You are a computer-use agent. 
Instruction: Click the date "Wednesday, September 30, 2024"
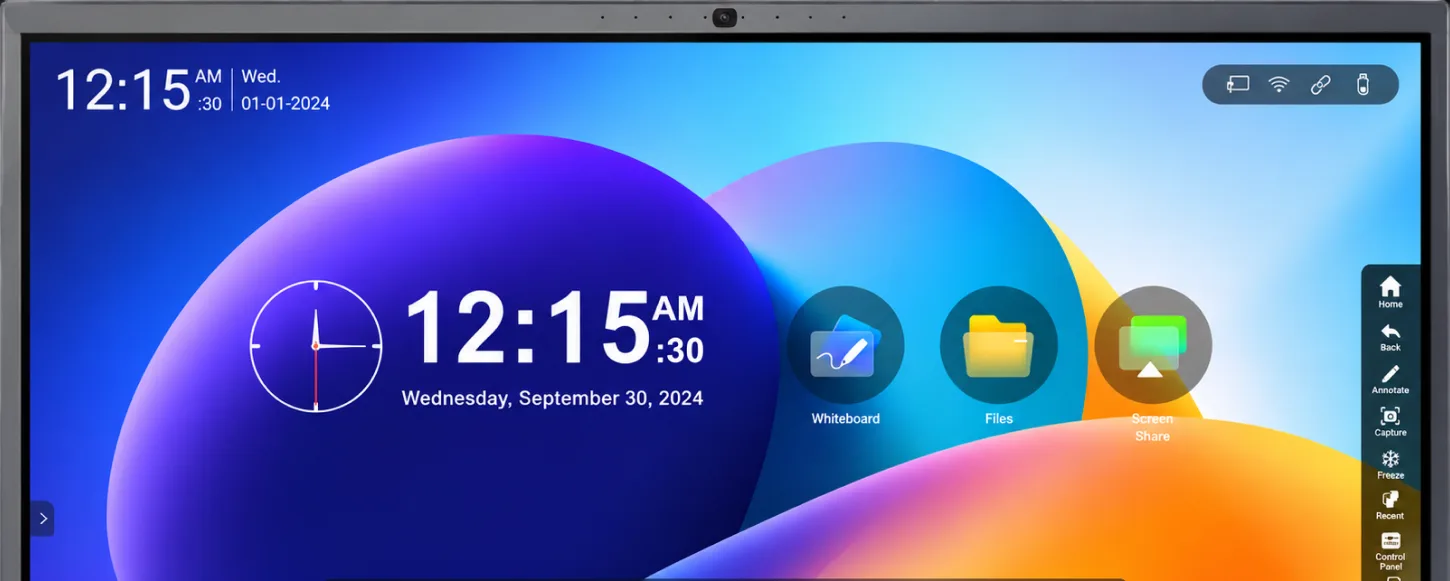pyautogui.click(x=552, y=398)
